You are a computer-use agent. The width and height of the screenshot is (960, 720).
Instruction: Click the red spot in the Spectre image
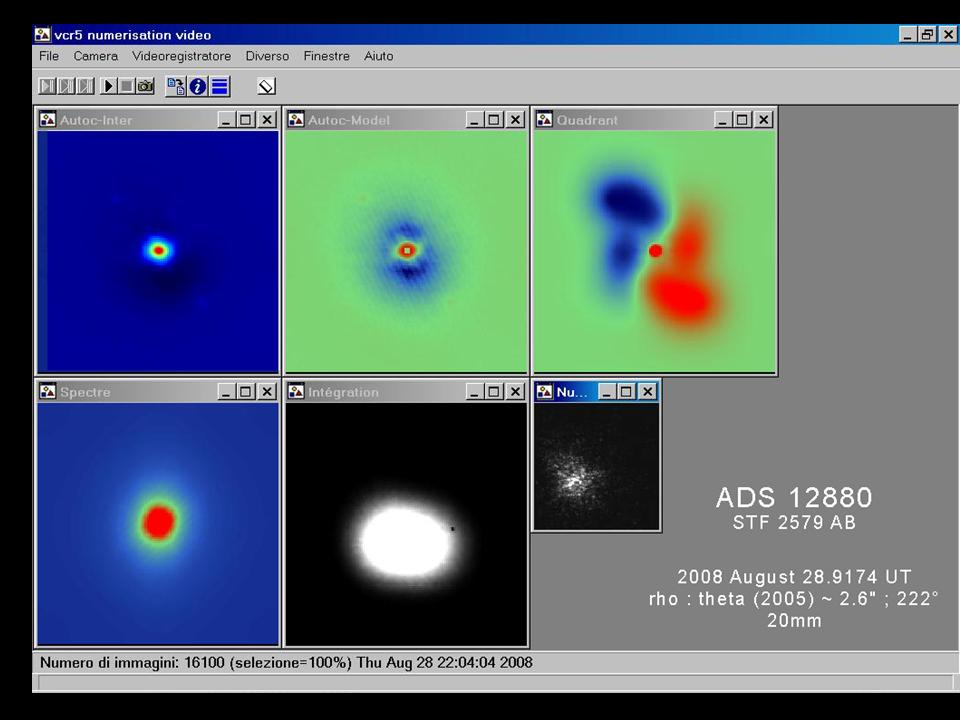(160, 521)
